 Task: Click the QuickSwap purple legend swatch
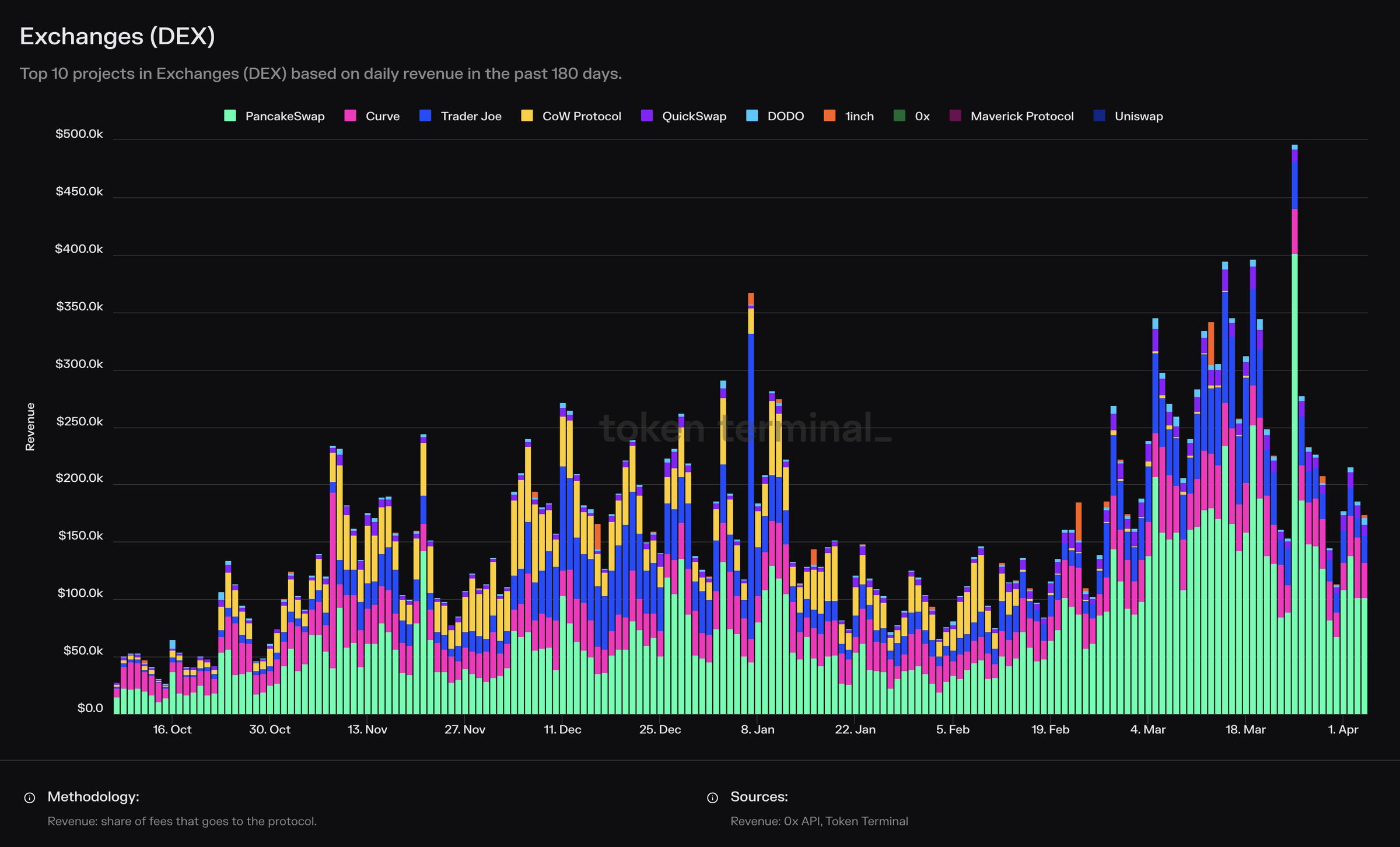(646, 116)
